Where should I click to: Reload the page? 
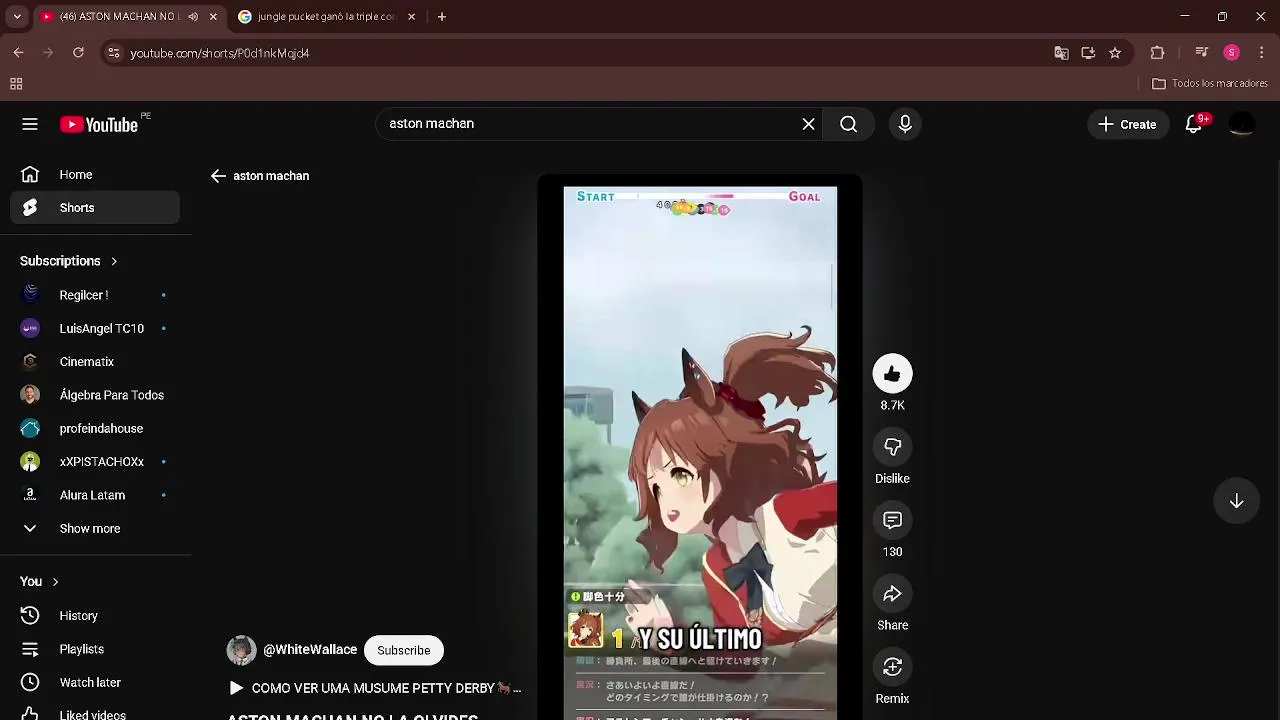[78, 53]
